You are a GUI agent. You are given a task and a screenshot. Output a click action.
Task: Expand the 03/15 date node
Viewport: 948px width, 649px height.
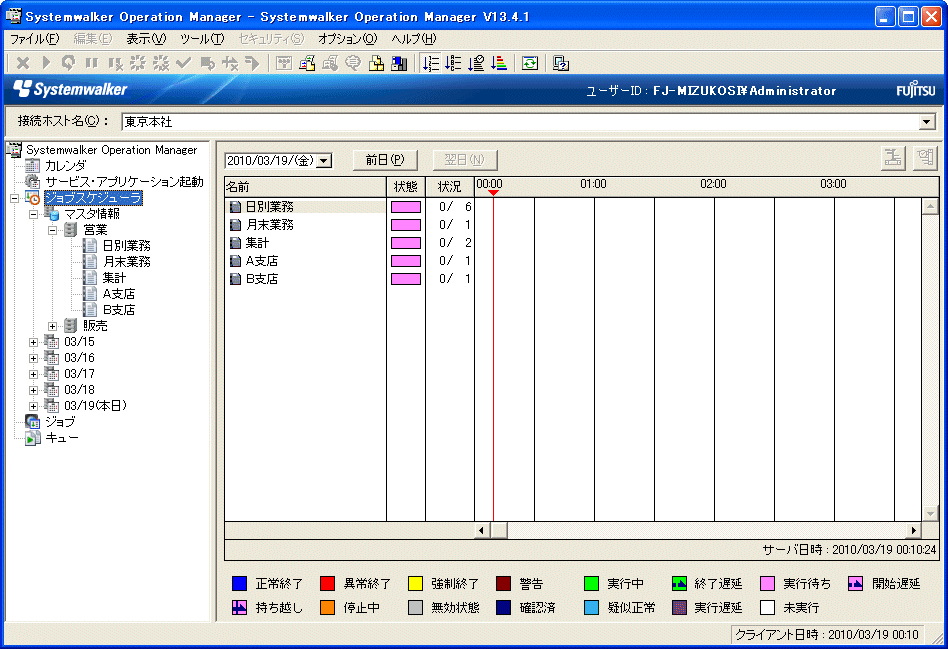pyautogui.click(x=34, y=342)
